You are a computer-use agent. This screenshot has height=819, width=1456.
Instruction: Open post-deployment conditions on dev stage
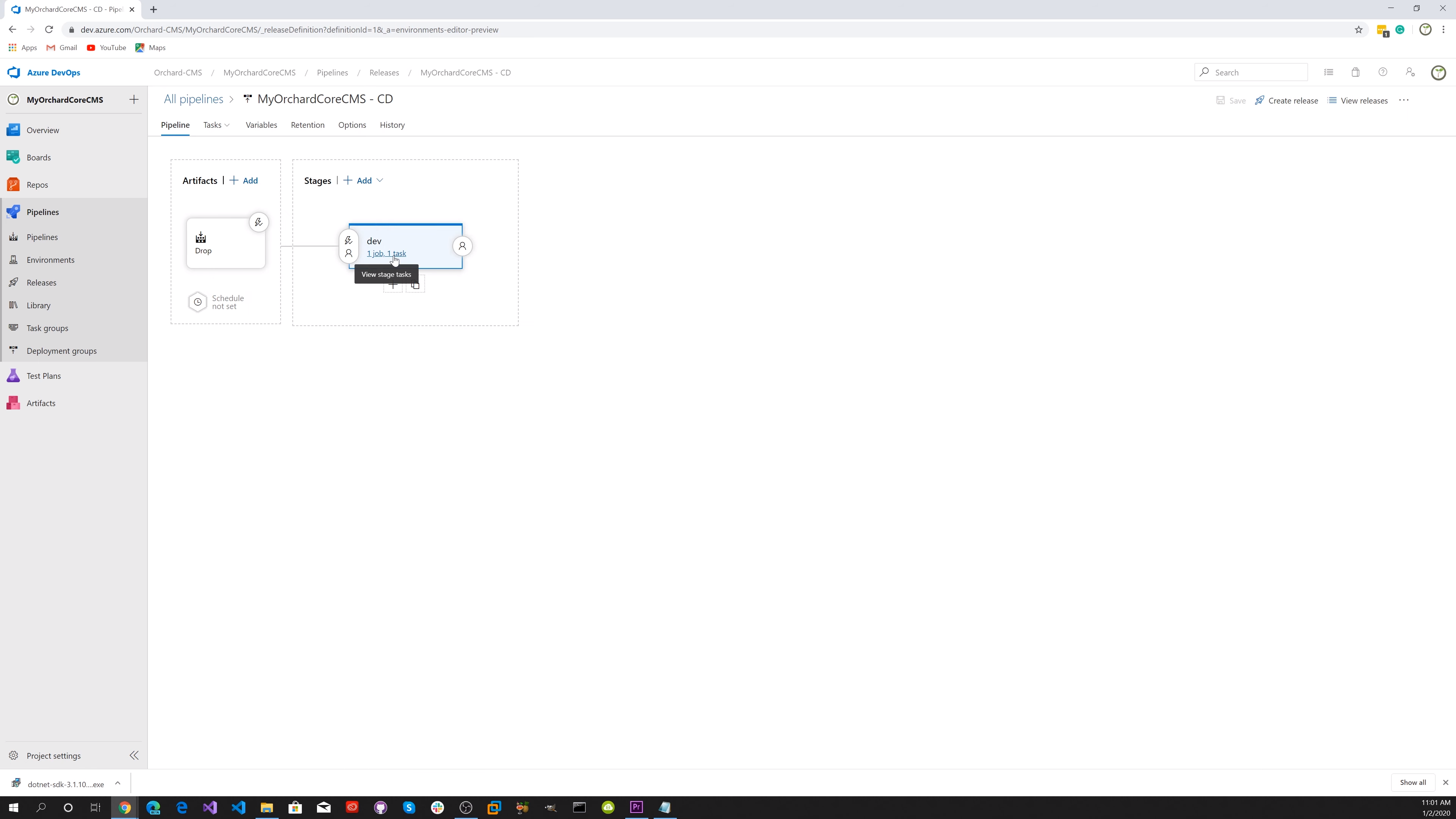[462, 246]
